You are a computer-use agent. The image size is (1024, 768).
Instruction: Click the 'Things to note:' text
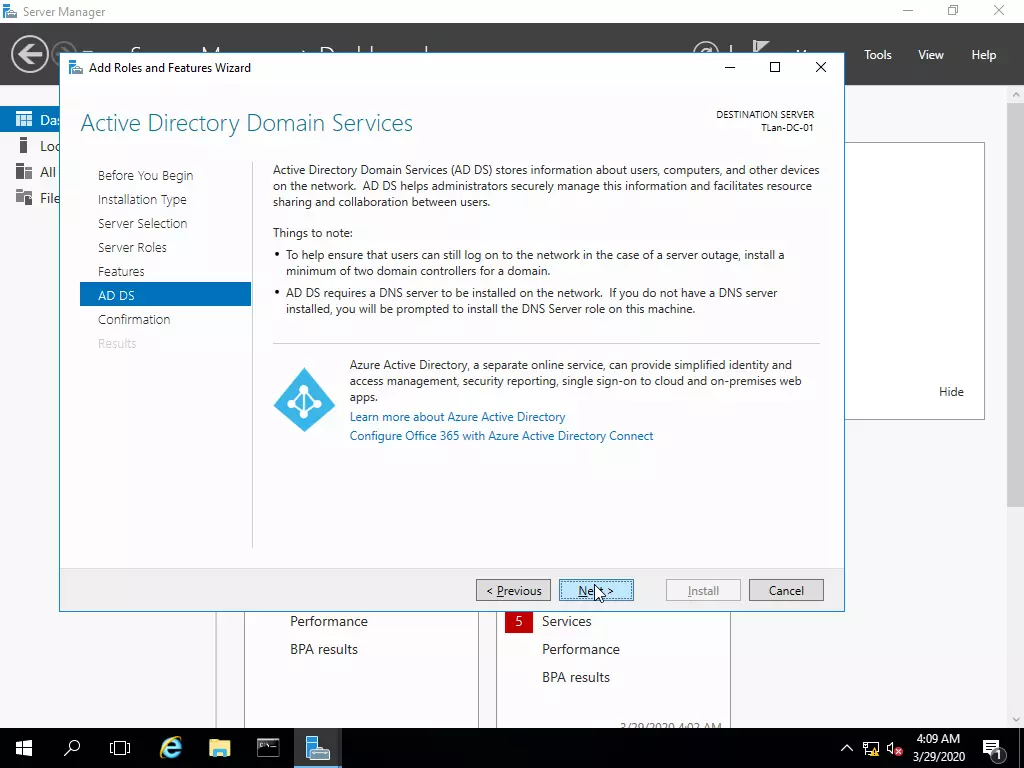pos(313,233)
